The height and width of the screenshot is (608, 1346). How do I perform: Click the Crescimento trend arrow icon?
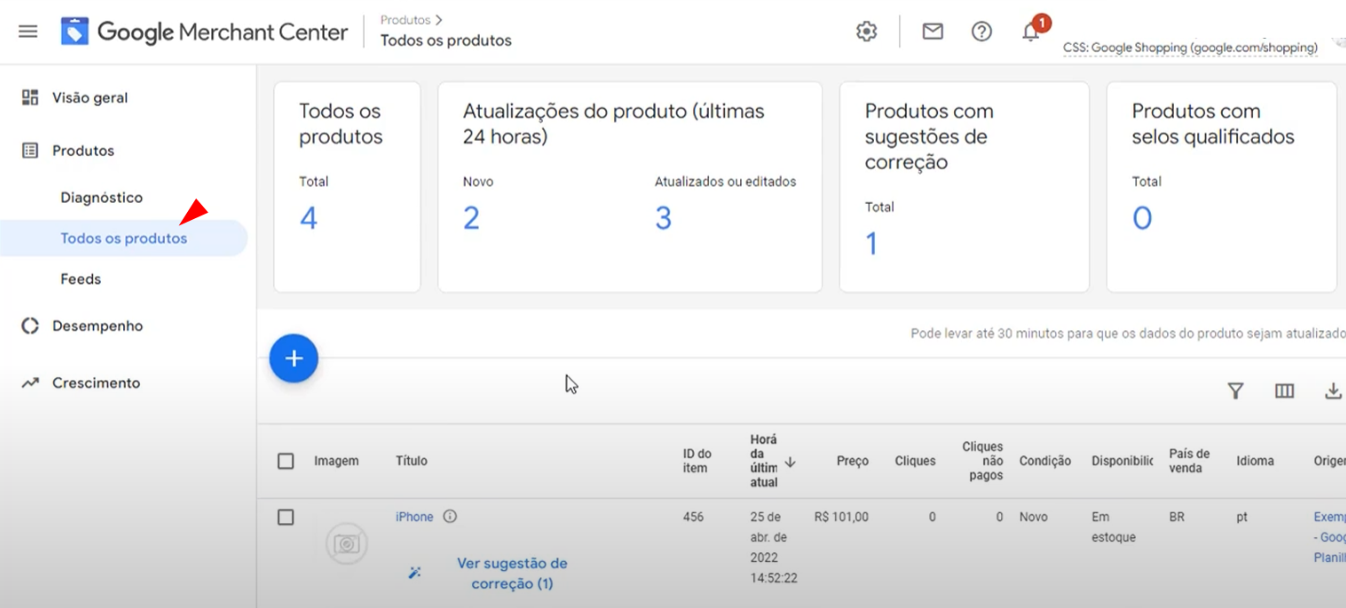pyautogui.click(x=30, y=383)
